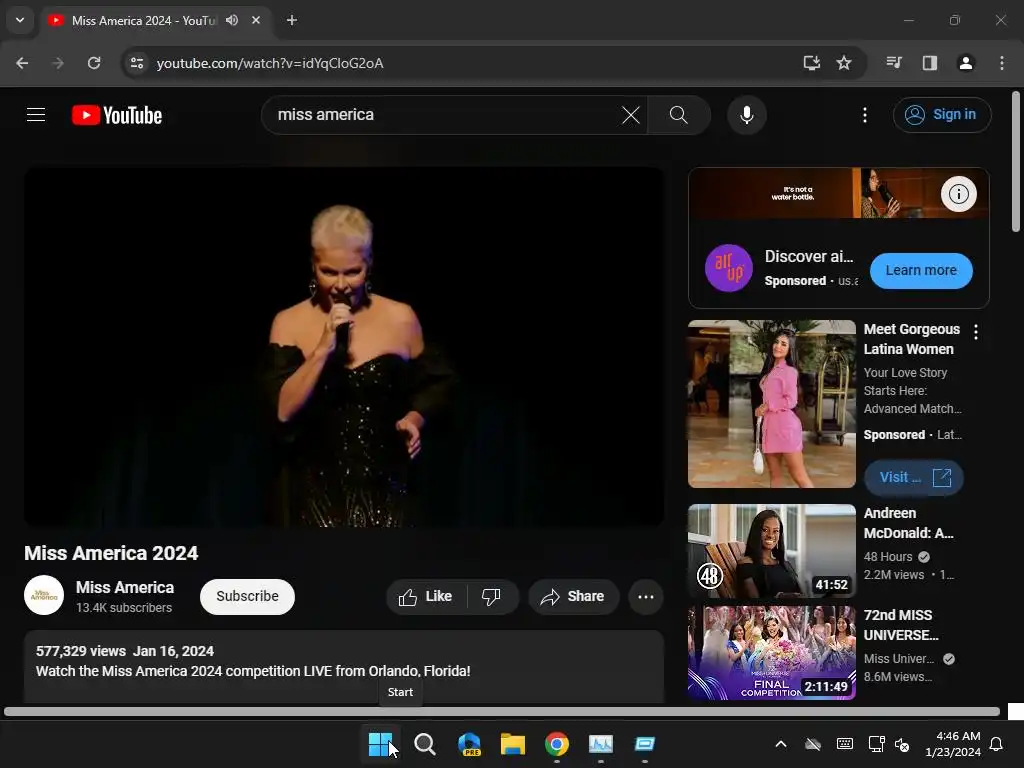Screen dimensions: 1024x768
Task: Open the media control icon in Chrome toolbar
Action: point(893,63)
